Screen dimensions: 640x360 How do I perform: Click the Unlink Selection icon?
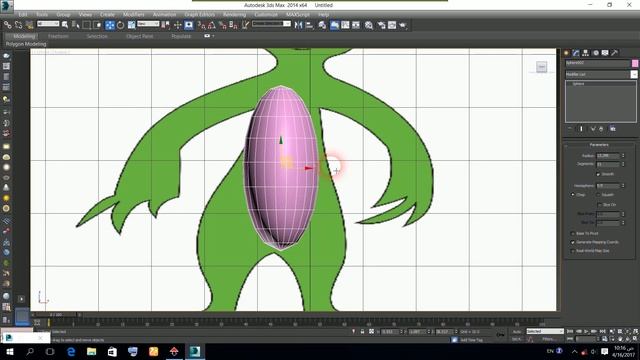(x=18, y=25)
